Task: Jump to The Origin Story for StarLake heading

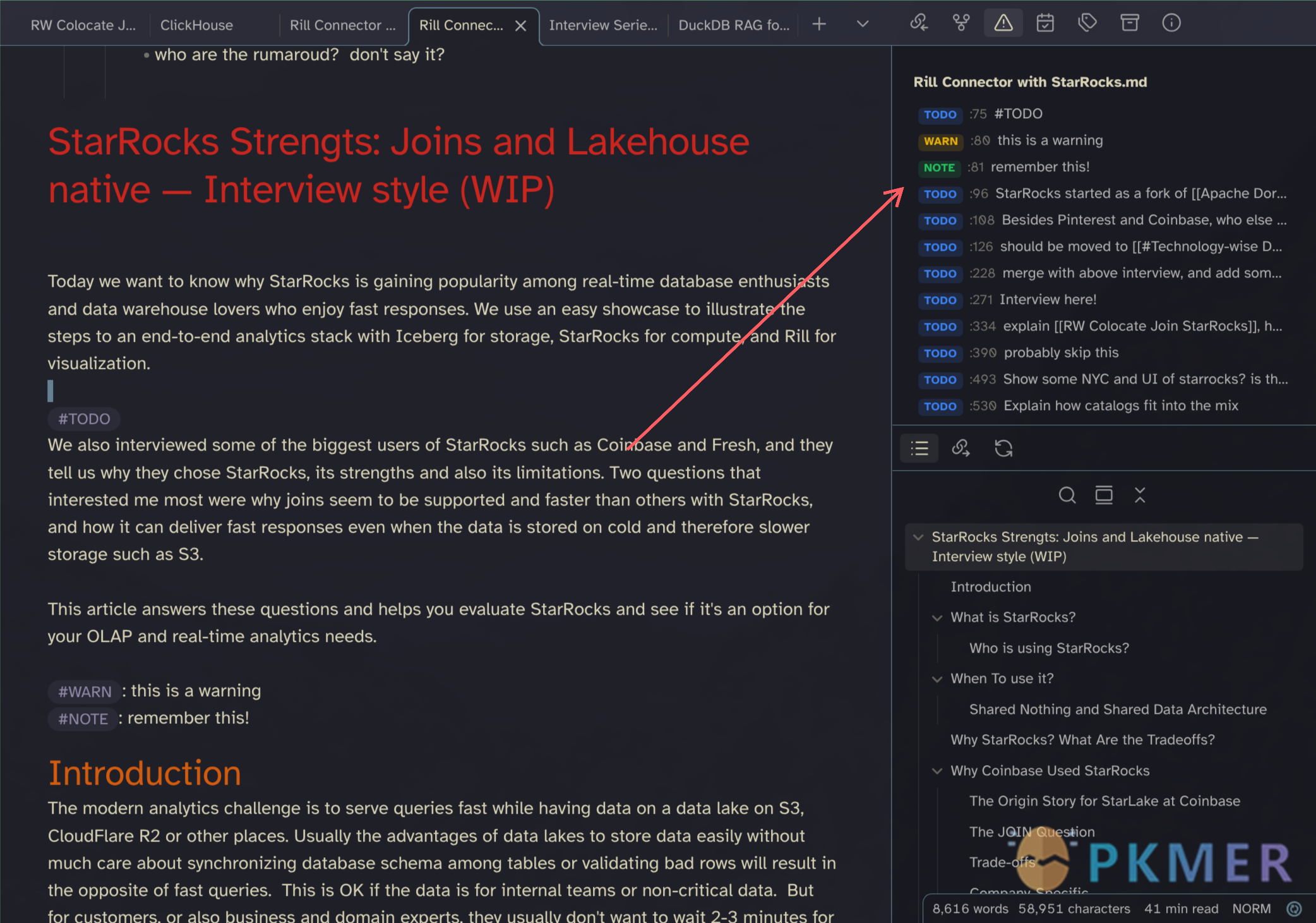Action: [1104, 801]
